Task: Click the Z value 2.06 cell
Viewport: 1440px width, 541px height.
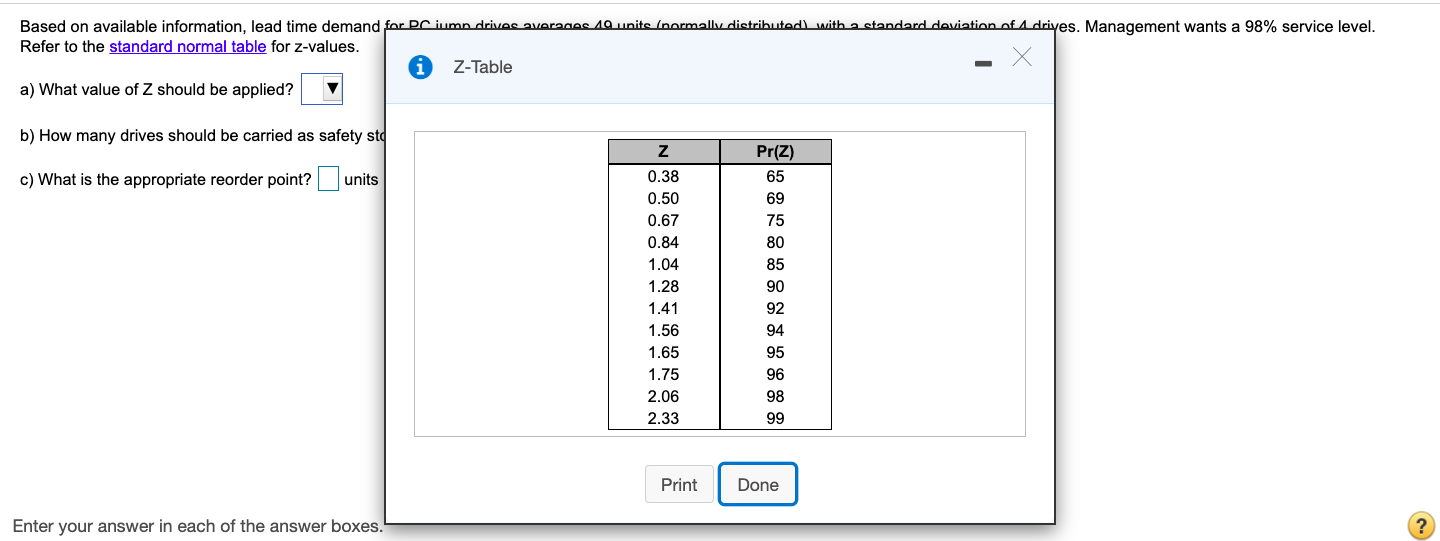Action: pos(663,396)
